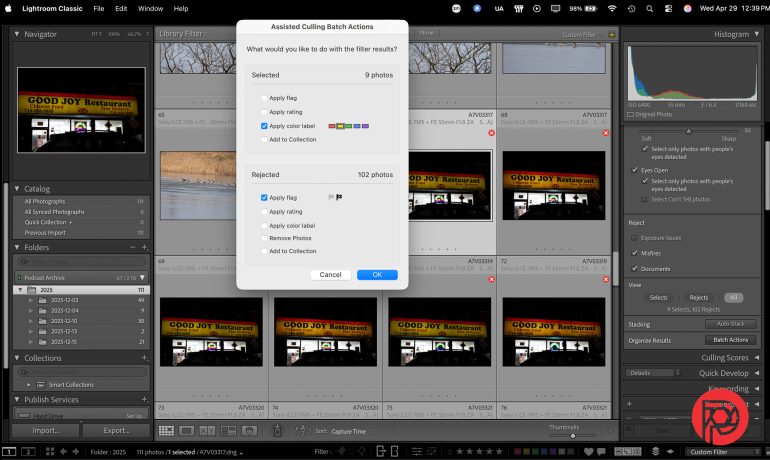Expand the 2025-12-03 folder
The height and width of the screenshot is (460, 770).
point(31,300)
